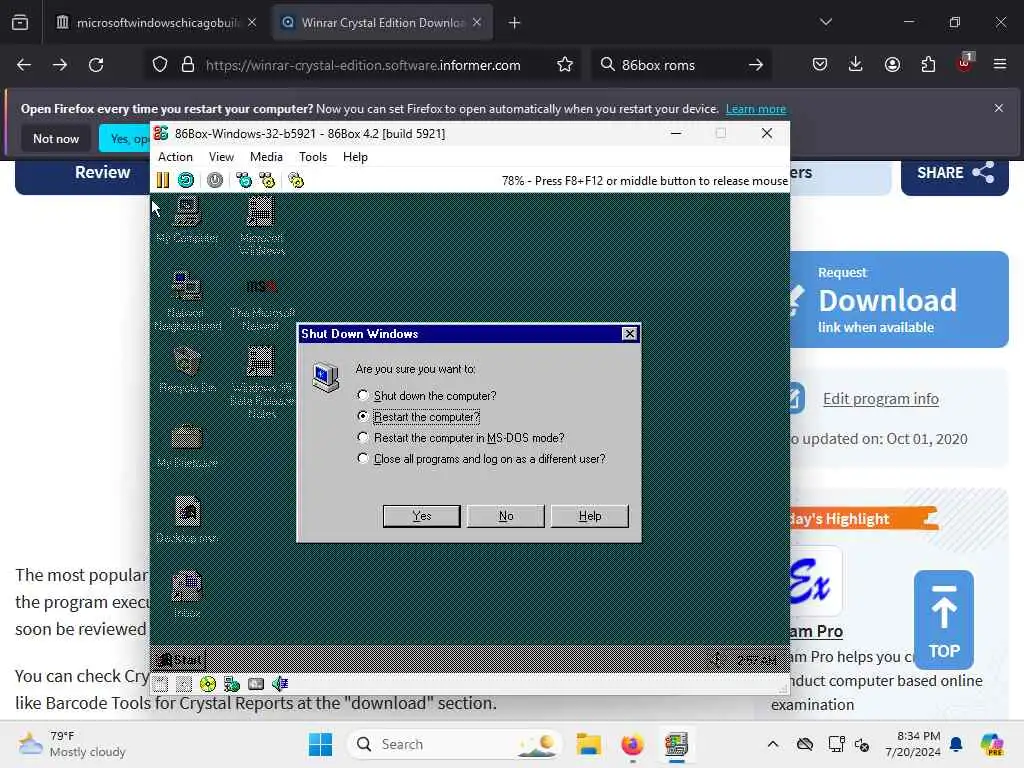Click Edit program info link

pyautogui.click(x=880, y=398)
